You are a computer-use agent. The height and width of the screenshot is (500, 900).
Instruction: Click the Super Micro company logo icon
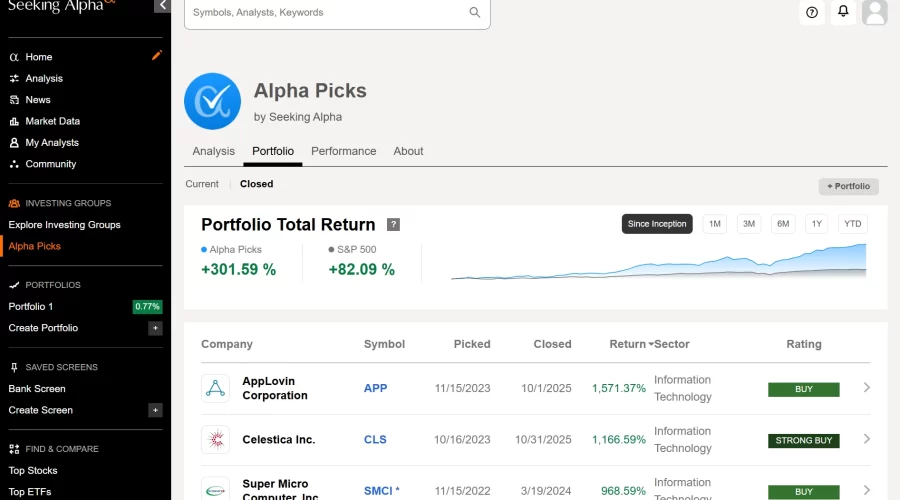(x=215, y=490)
